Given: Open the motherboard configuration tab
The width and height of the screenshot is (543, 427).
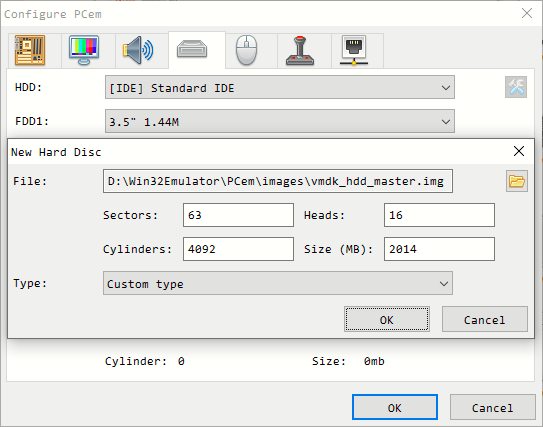Looking at the screenshot, I should (30, 50).
